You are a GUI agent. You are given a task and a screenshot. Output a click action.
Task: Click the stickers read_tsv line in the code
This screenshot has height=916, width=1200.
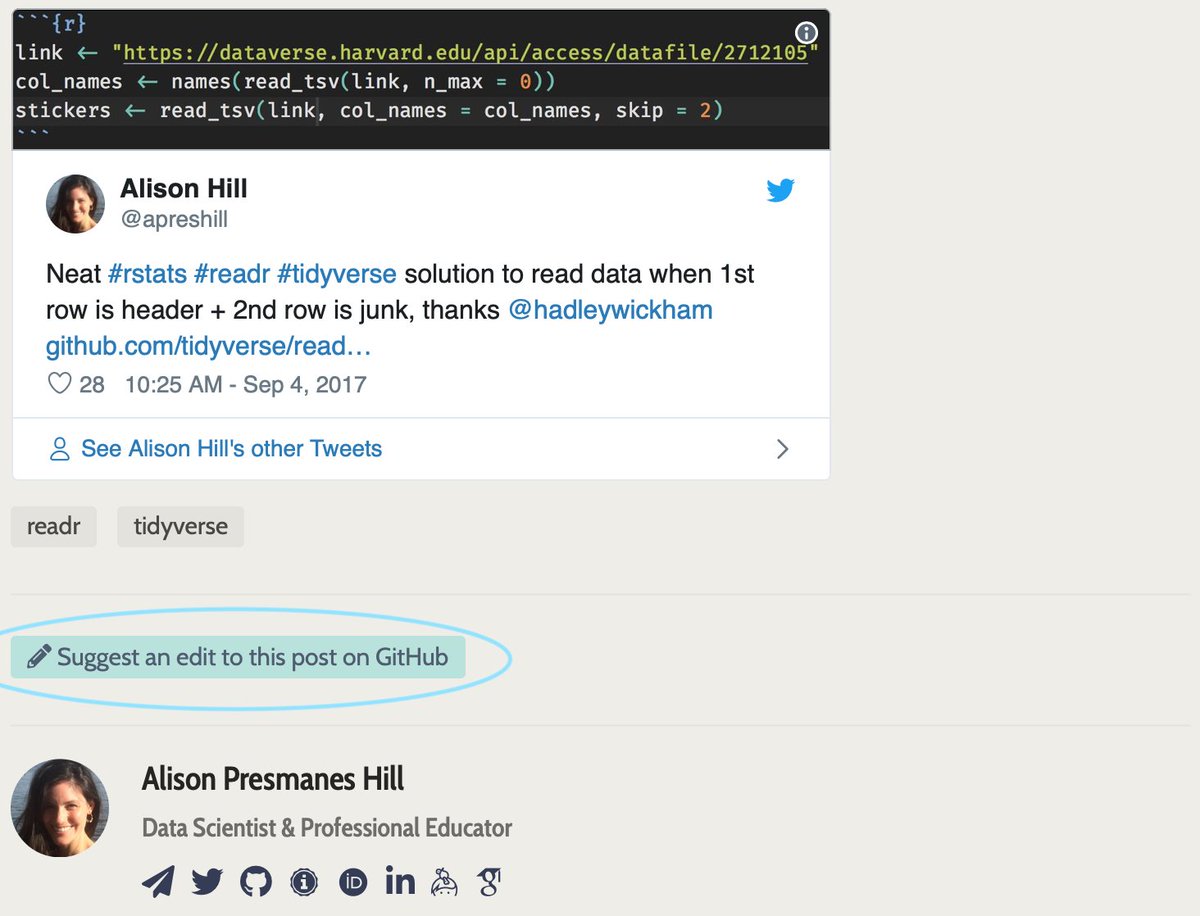(369, 110)
